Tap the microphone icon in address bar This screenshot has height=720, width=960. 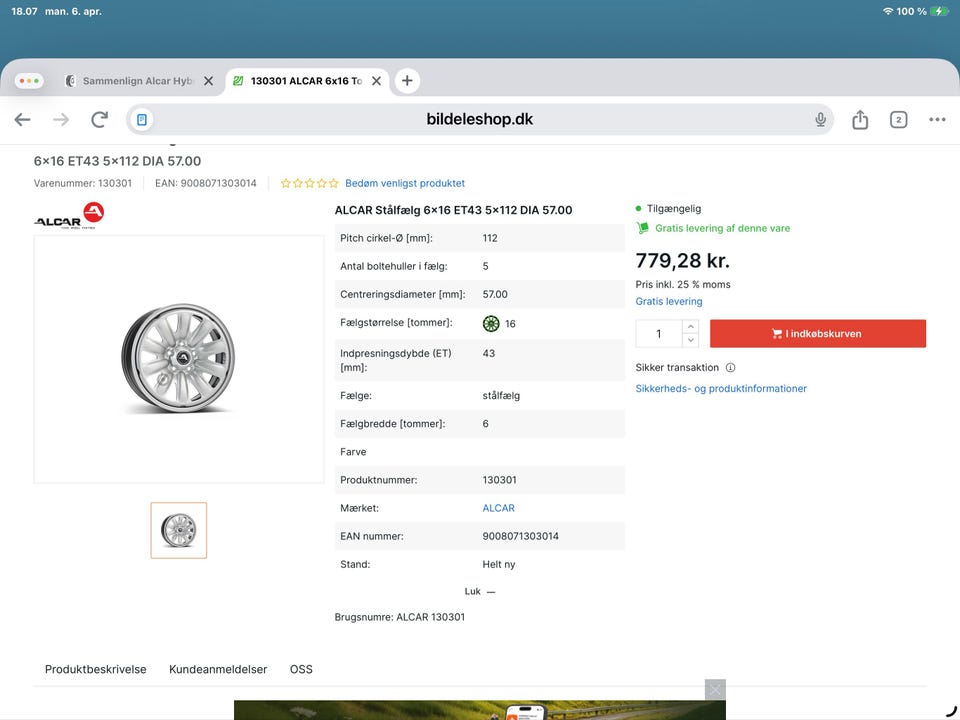tap(820, 120)
